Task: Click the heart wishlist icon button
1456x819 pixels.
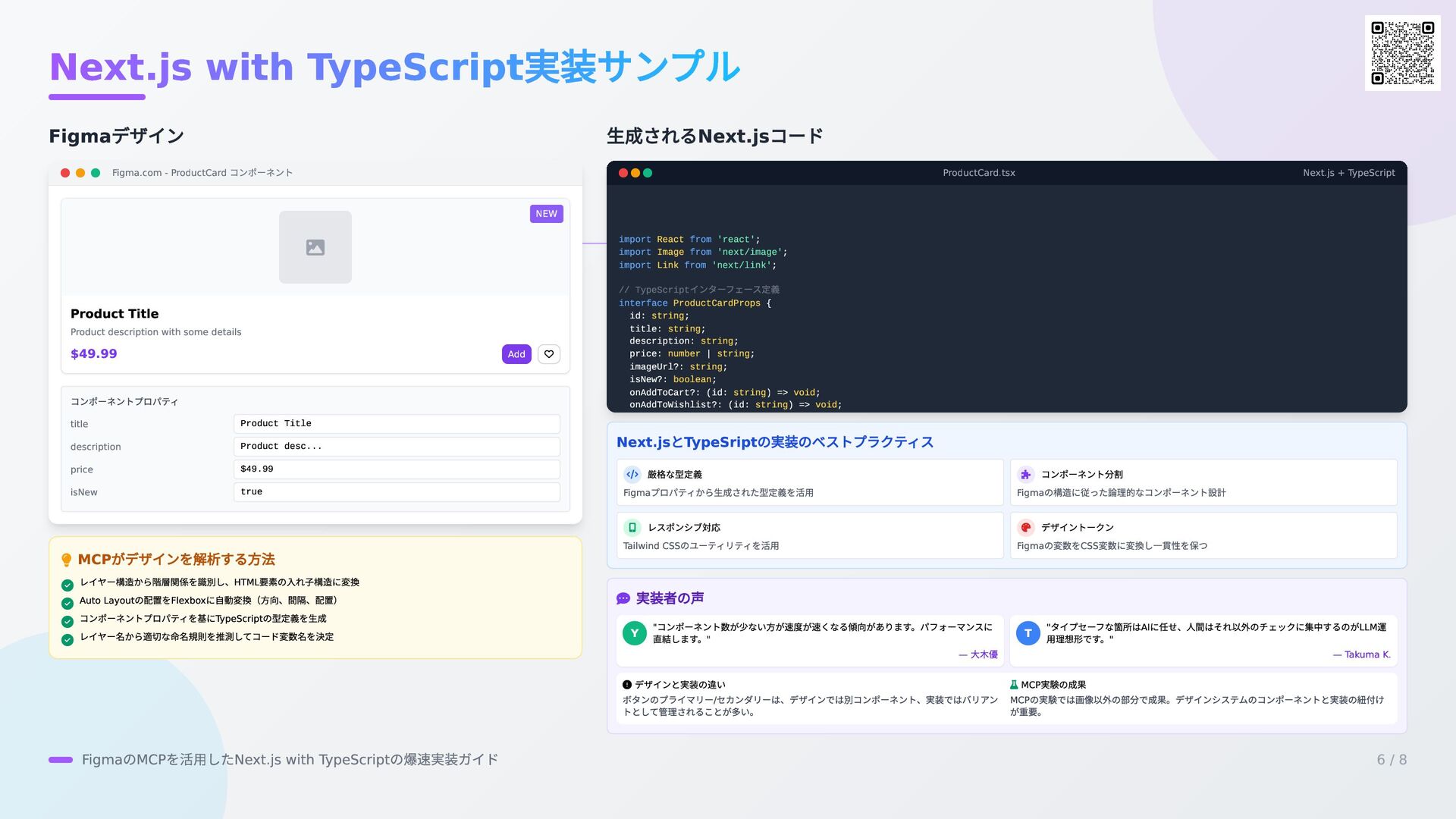Action: (x=549, y=354)
